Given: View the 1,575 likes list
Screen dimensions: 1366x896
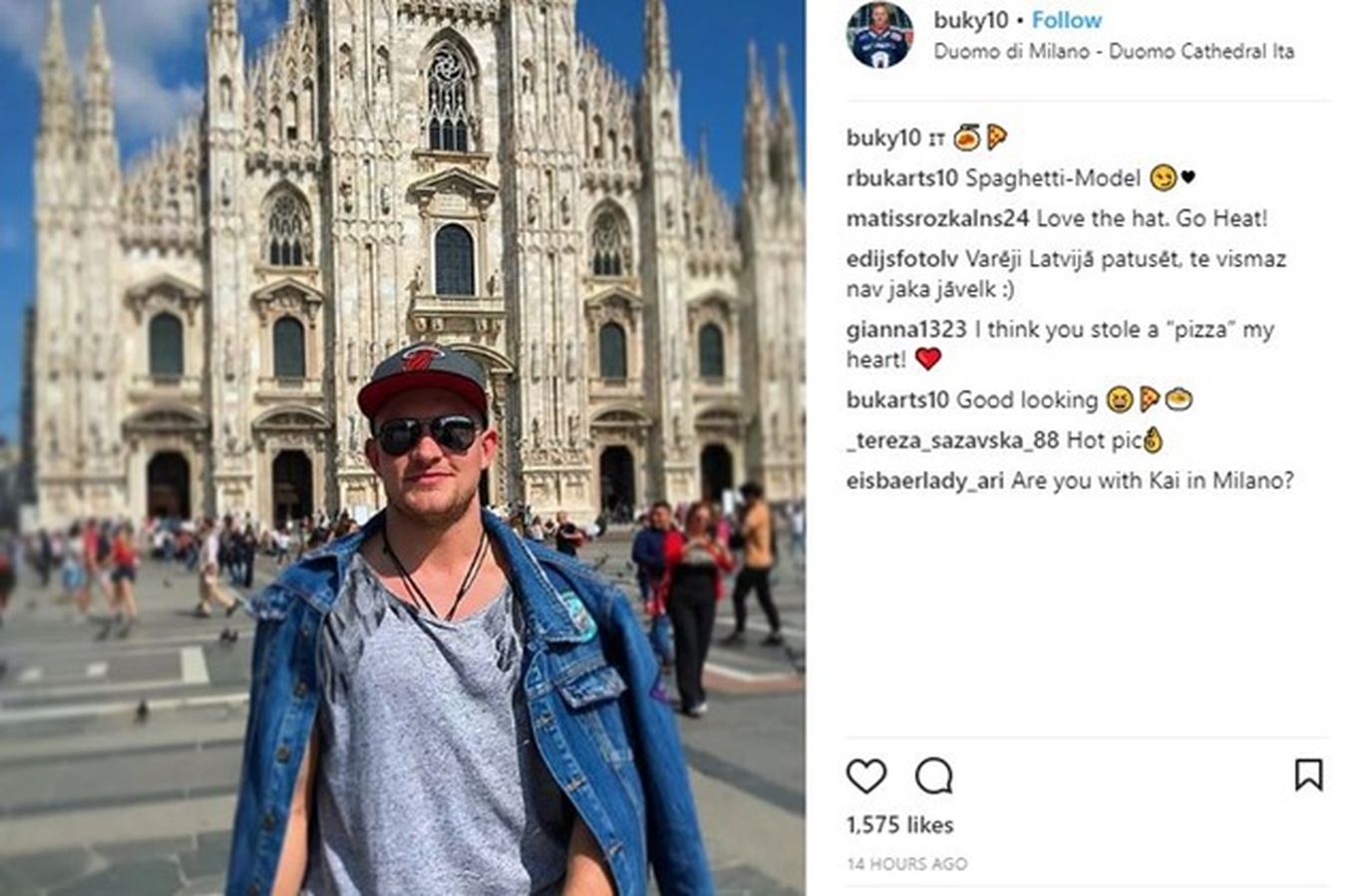Looking at the screenshot, I should [899, 825].
